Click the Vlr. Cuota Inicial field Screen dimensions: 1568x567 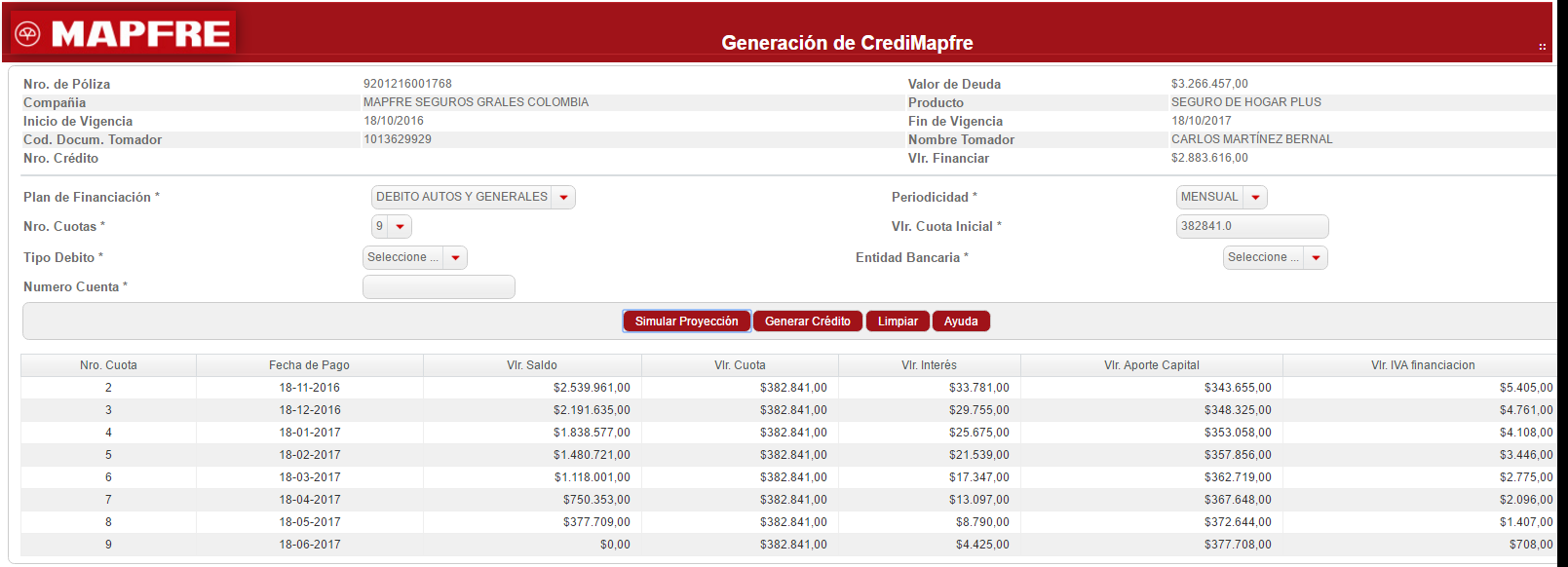[x=1252, y=226]
